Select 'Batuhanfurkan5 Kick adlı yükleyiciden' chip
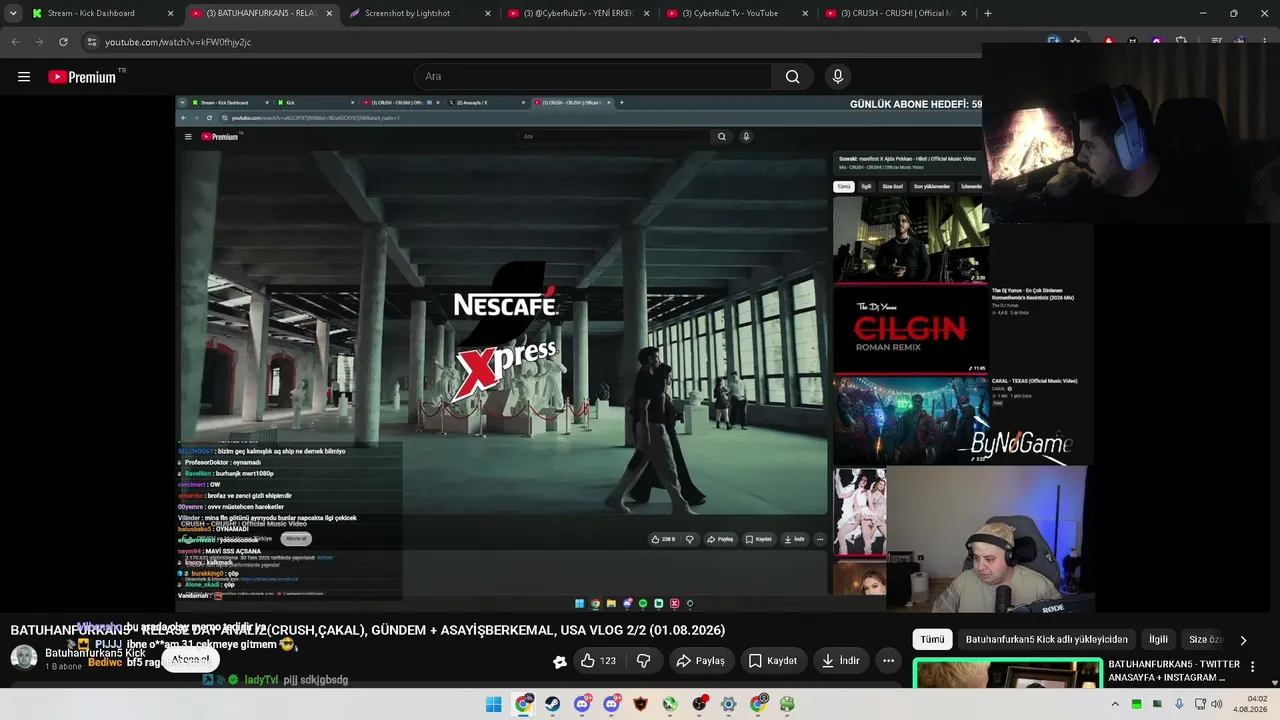Viewport: 1280px width, 720px height. click(x=1046, y=640)
